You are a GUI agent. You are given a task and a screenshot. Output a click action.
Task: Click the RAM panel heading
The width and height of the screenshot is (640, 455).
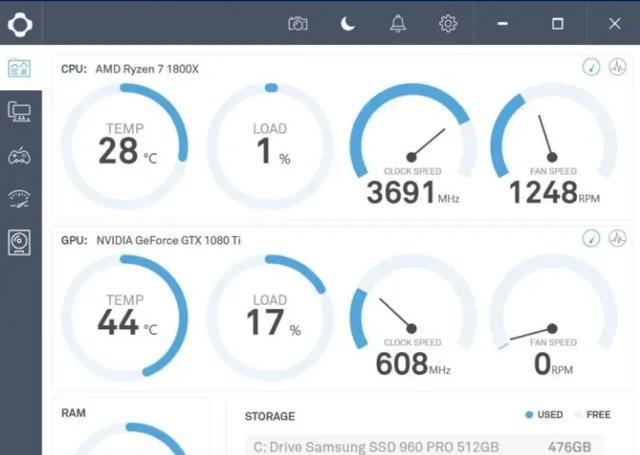[73, 413]
